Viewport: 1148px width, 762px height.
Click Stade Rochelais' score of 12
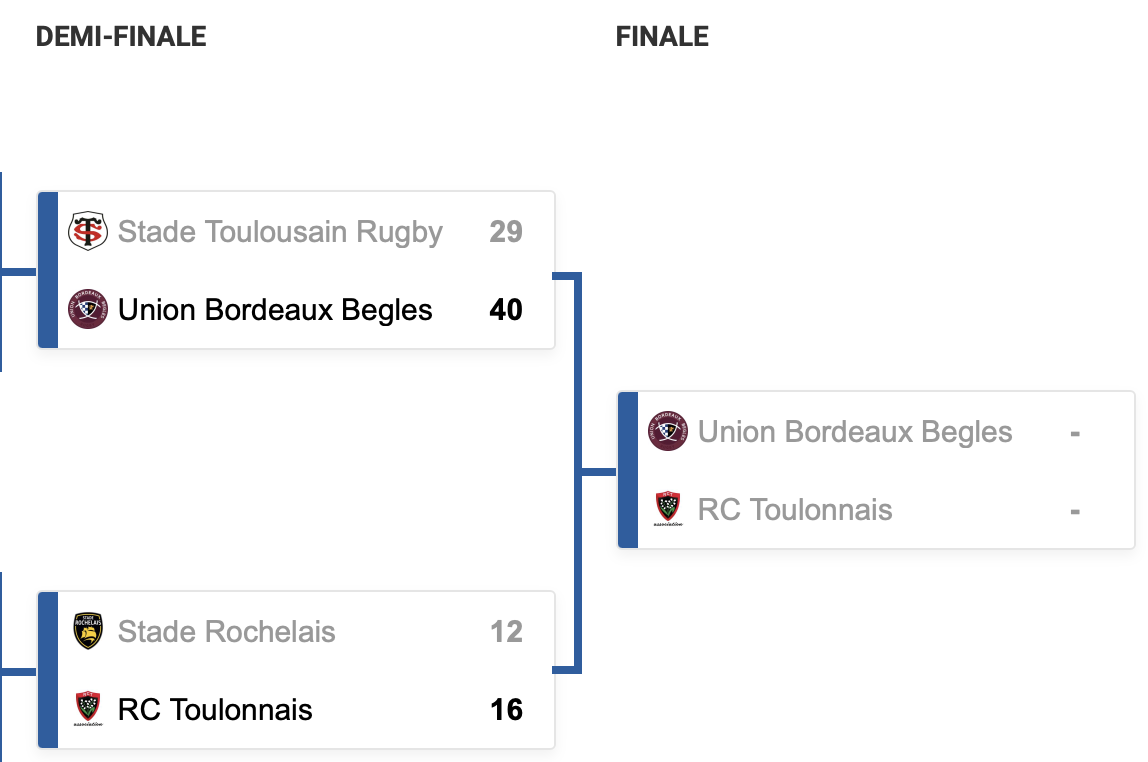(x=506, y=632)
